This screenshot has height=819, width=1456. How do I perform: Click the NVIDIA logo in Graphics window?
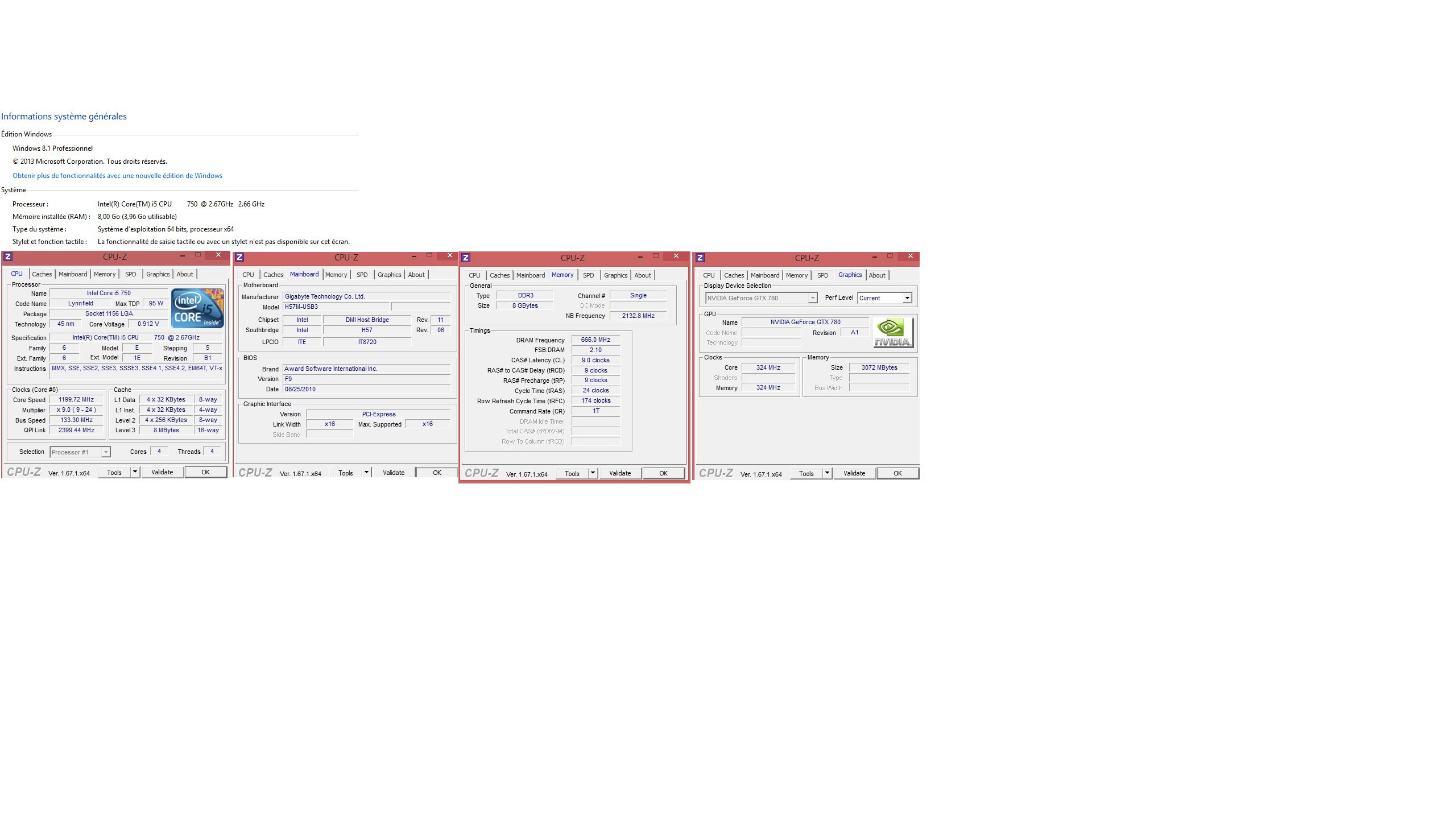(x=893, y=332)
